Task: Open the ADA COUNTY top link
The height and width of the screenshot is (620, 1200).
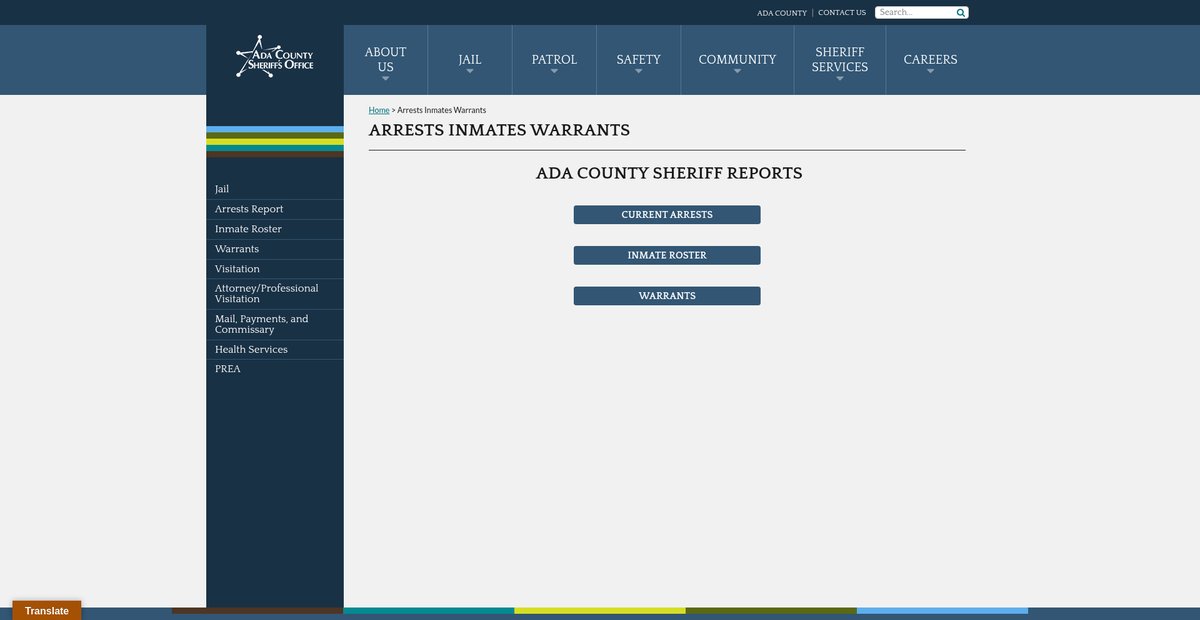Action: (782, 13)
